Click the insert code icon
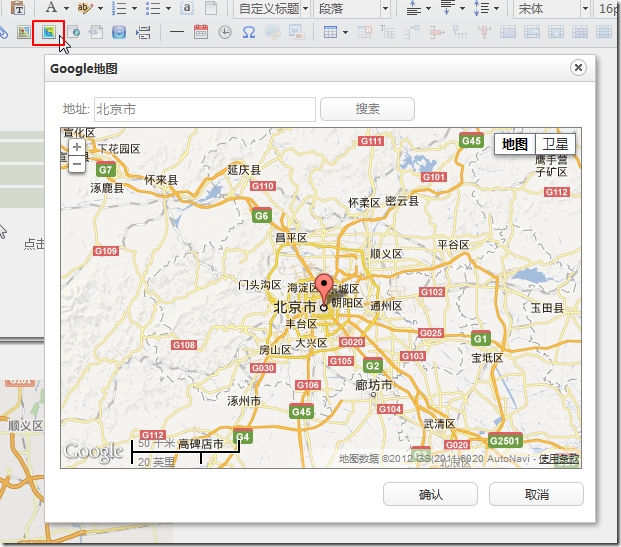 (95, 32)
